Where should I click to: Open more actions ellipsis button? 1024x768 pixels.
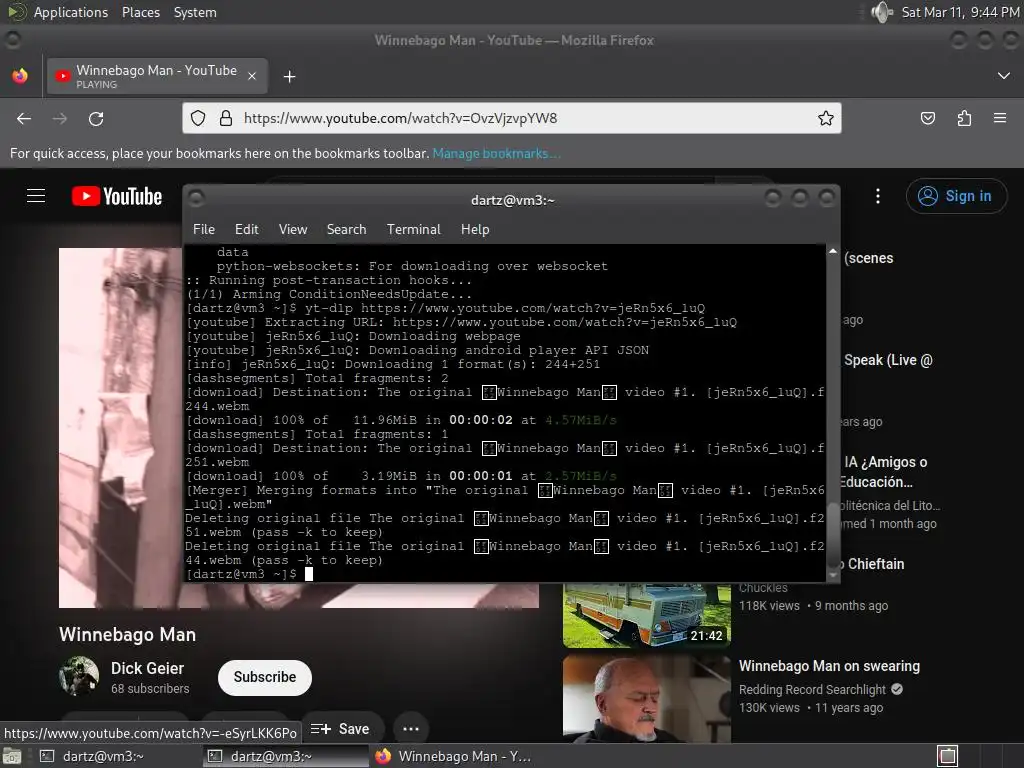[x=411, y=729]
